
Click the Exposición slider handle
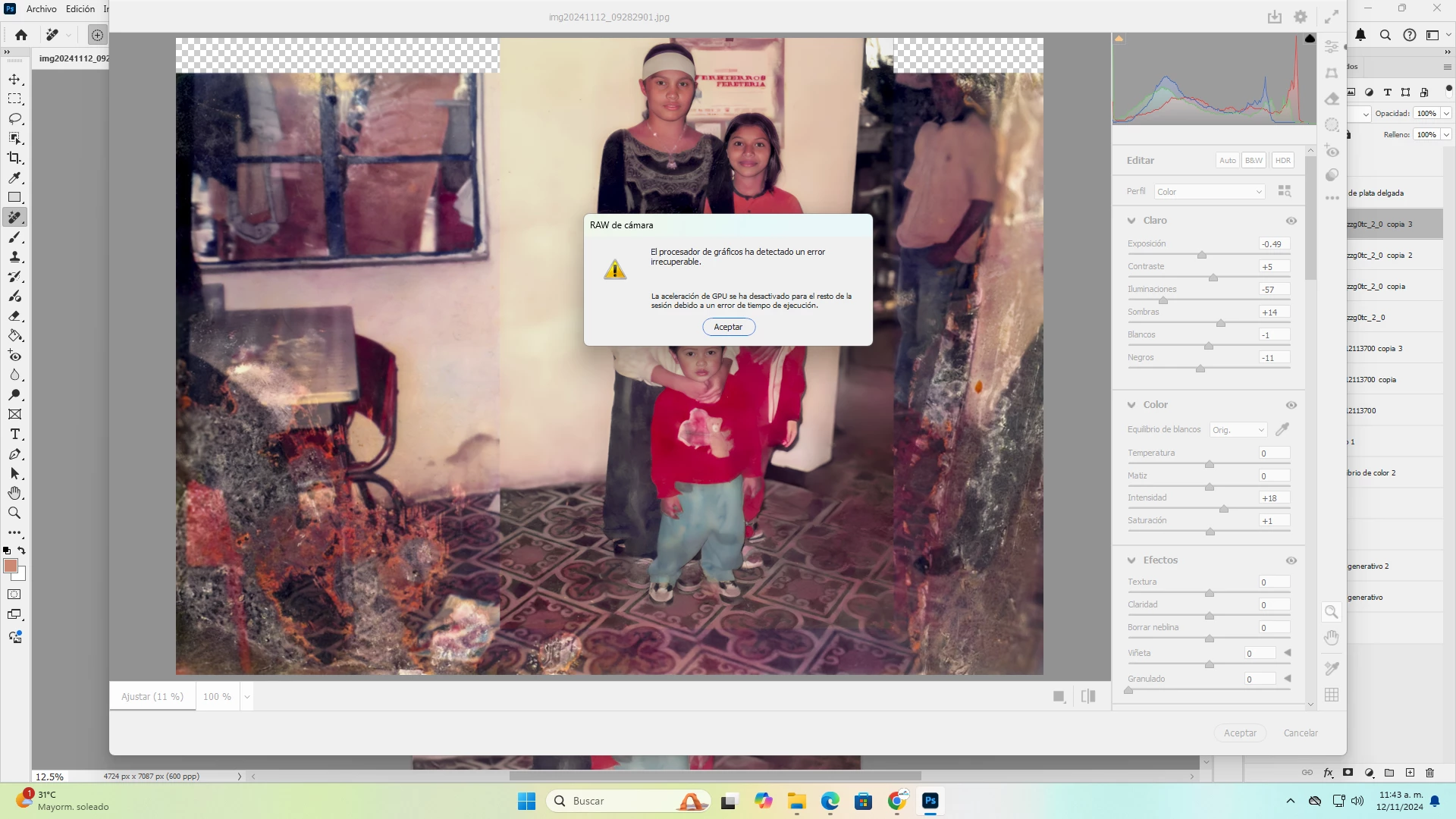[x=1202, y=255]
